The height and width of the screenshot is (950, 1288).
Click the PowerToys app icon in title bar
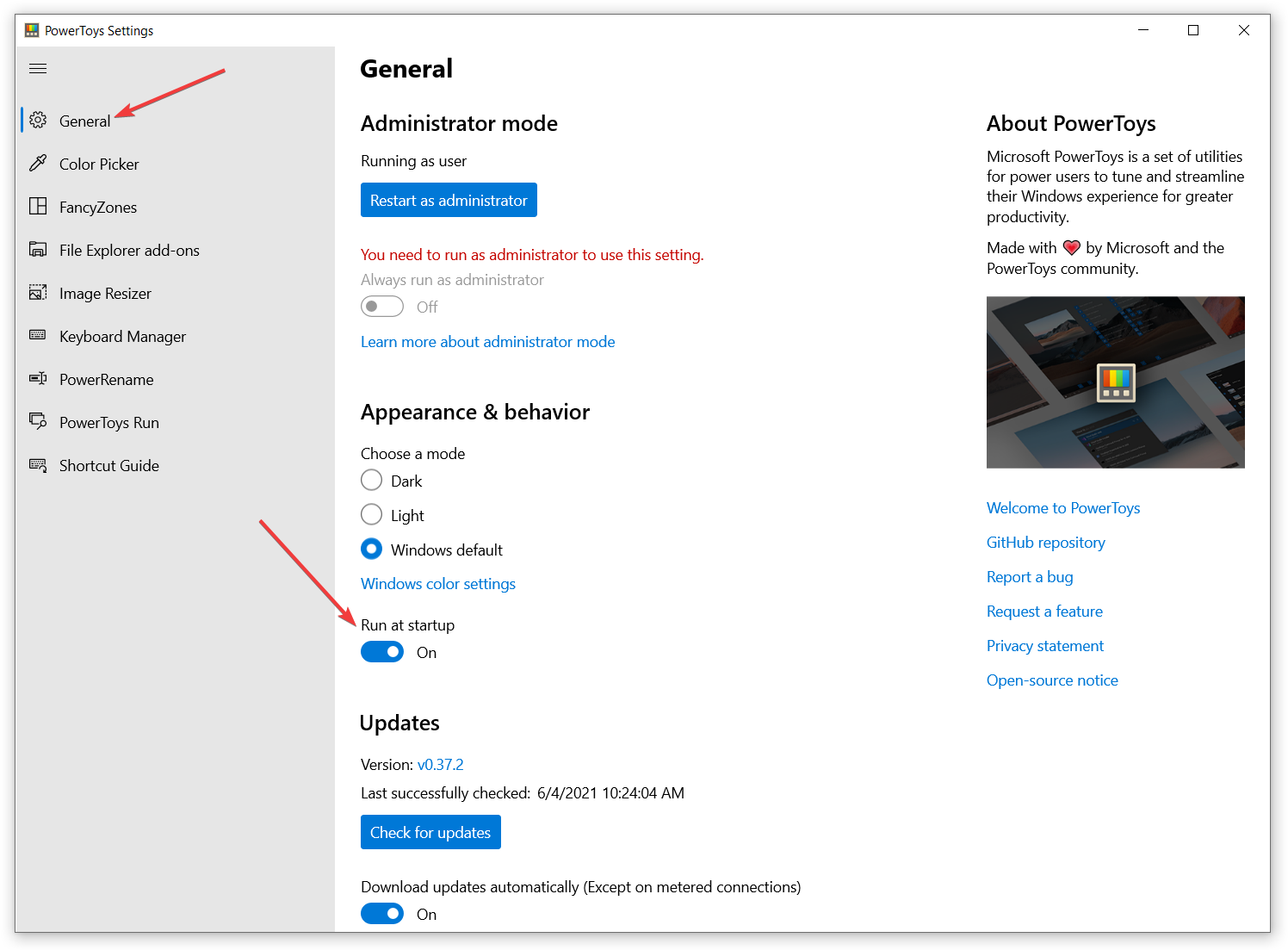tap(32, 30)
